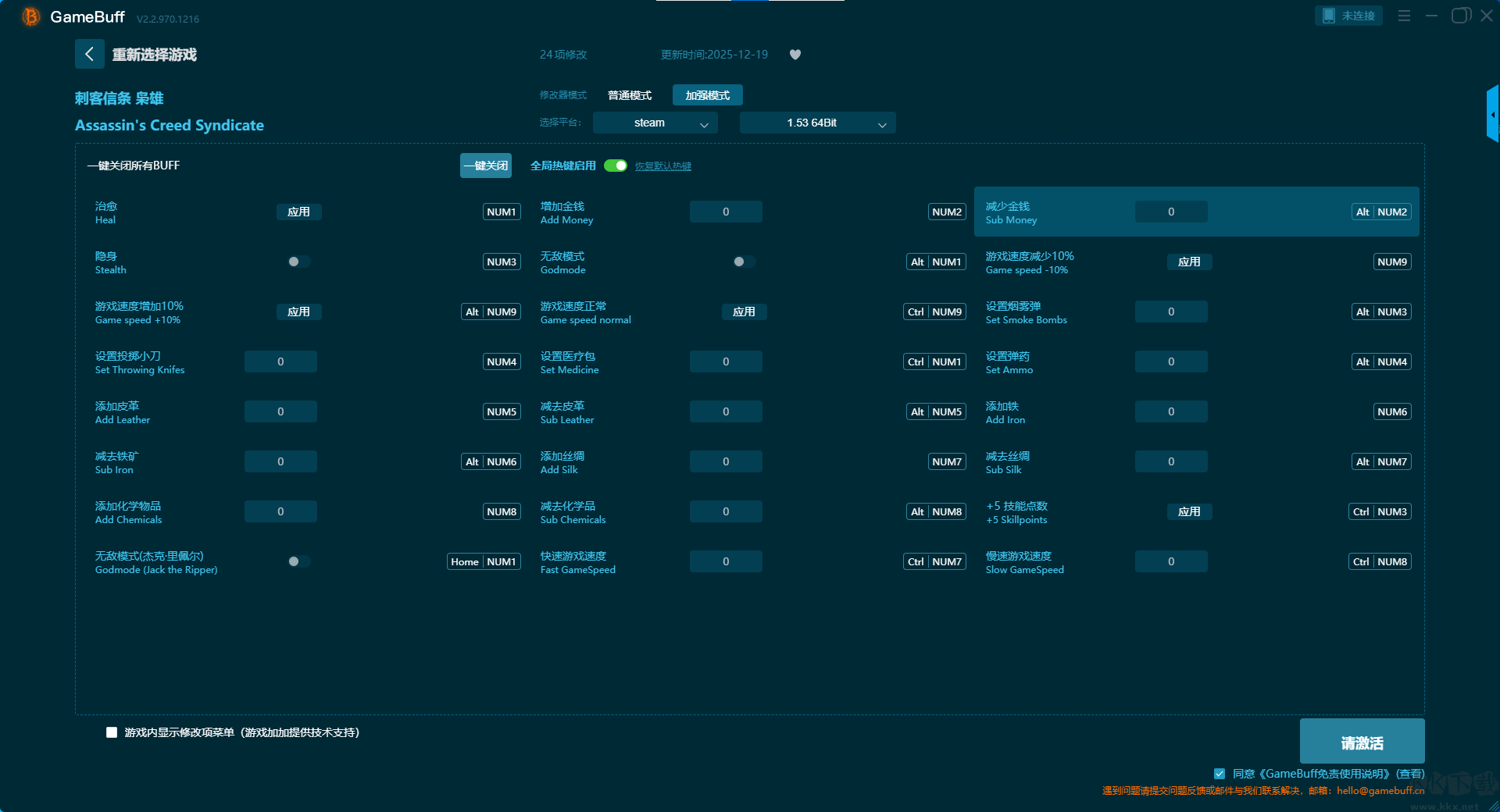Click the back arrow beside 重新选择游戏
This screenshot has height=812, width=1500.
click(x=89, y=54)
